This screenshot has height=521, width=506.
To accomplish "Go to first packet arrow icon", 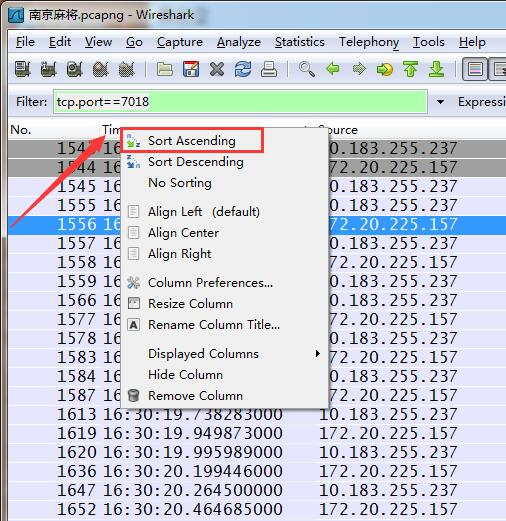I will click(x=410, y=69).
